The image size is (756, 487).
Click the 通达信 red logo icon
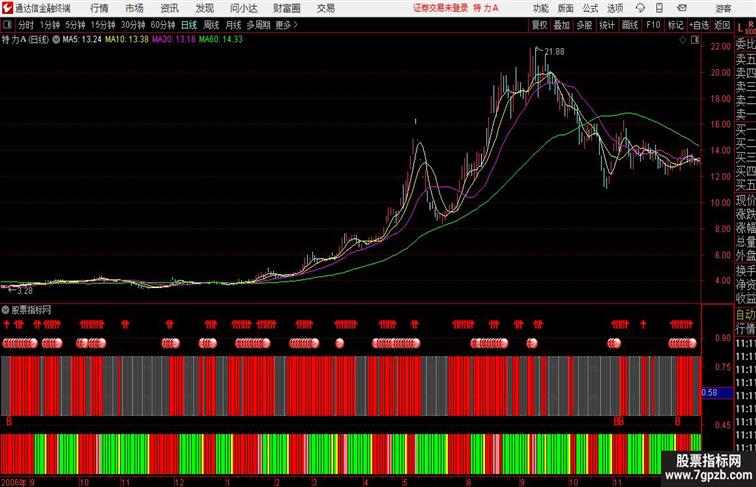pyautogui.click(x=7, y=8)
